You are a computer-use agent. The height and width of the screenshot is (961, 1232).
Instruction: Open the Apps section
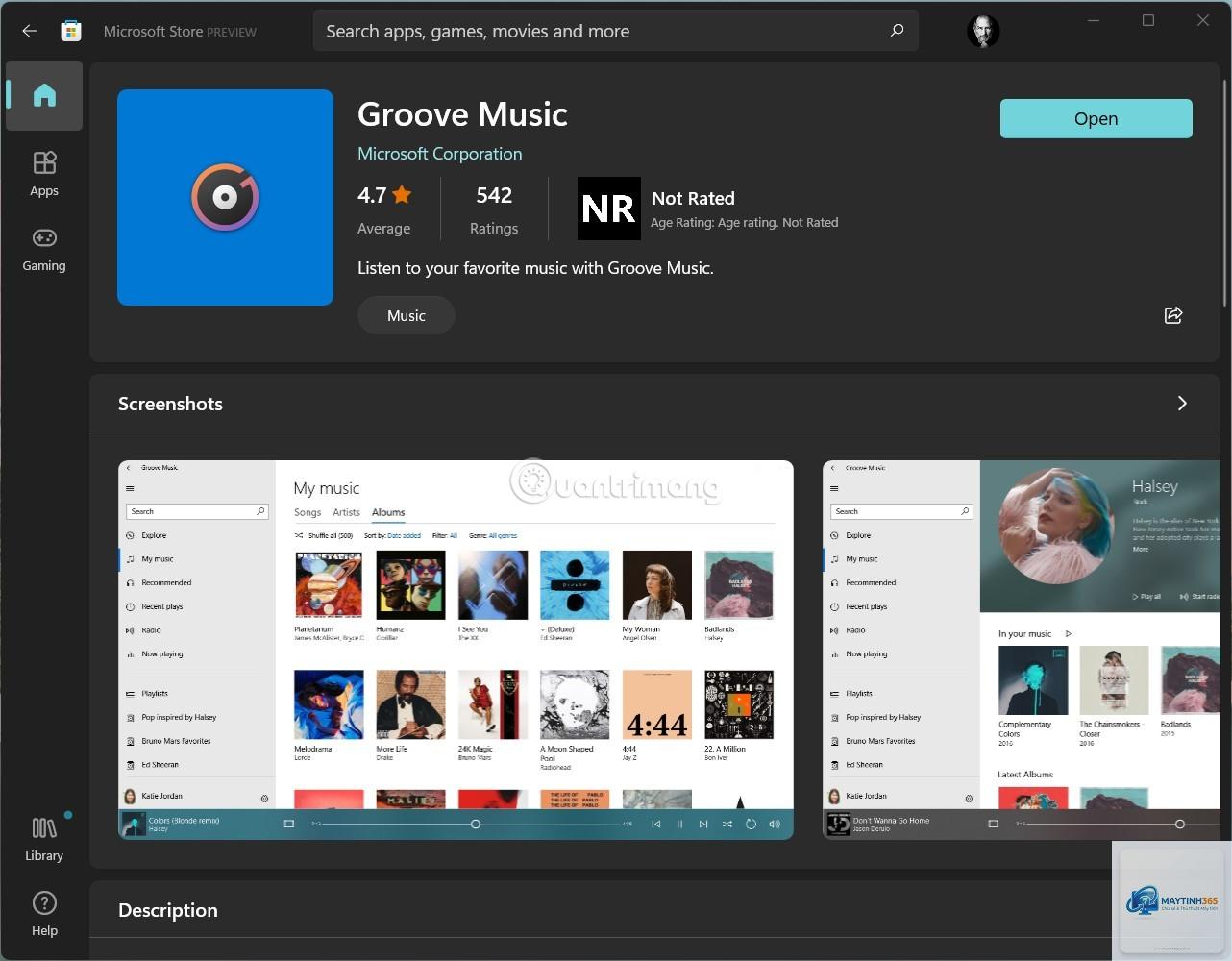[44, 174]
